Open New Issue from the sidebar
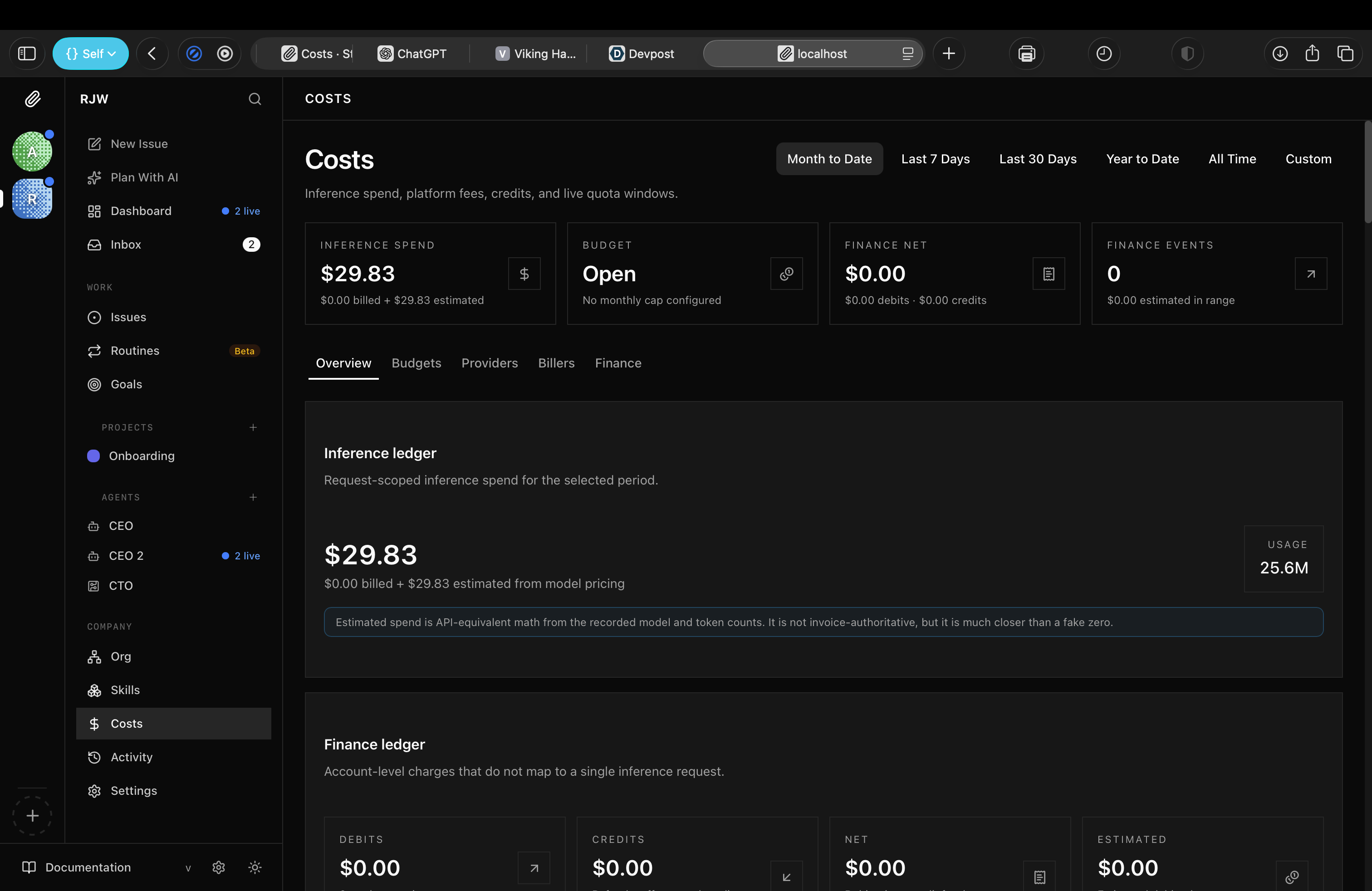Viewport: 1372px width, 891px height. click(x=139, y=143)
